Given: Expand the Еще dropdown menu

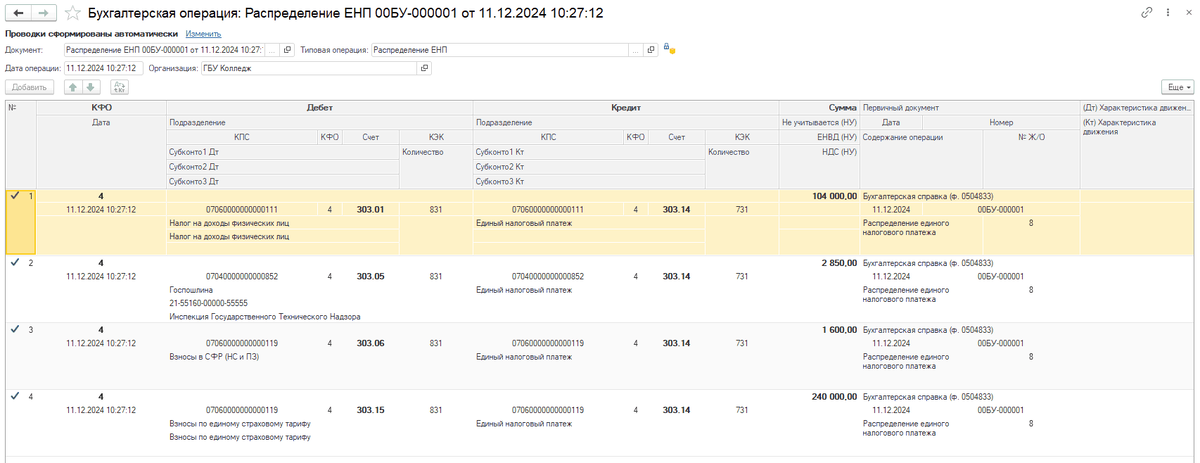Looking at the screenshot, I should point(1177,87).
